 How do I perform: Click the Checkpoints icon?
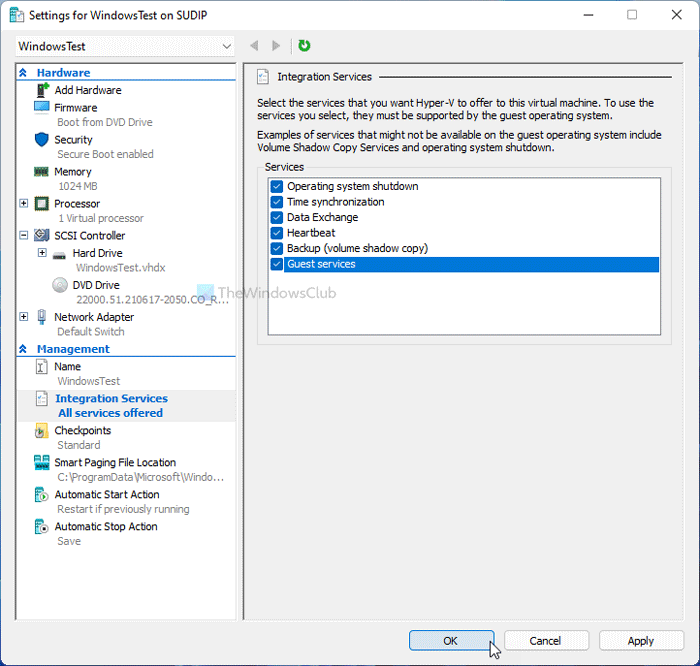pyautogui.click(x=42, y=430)
